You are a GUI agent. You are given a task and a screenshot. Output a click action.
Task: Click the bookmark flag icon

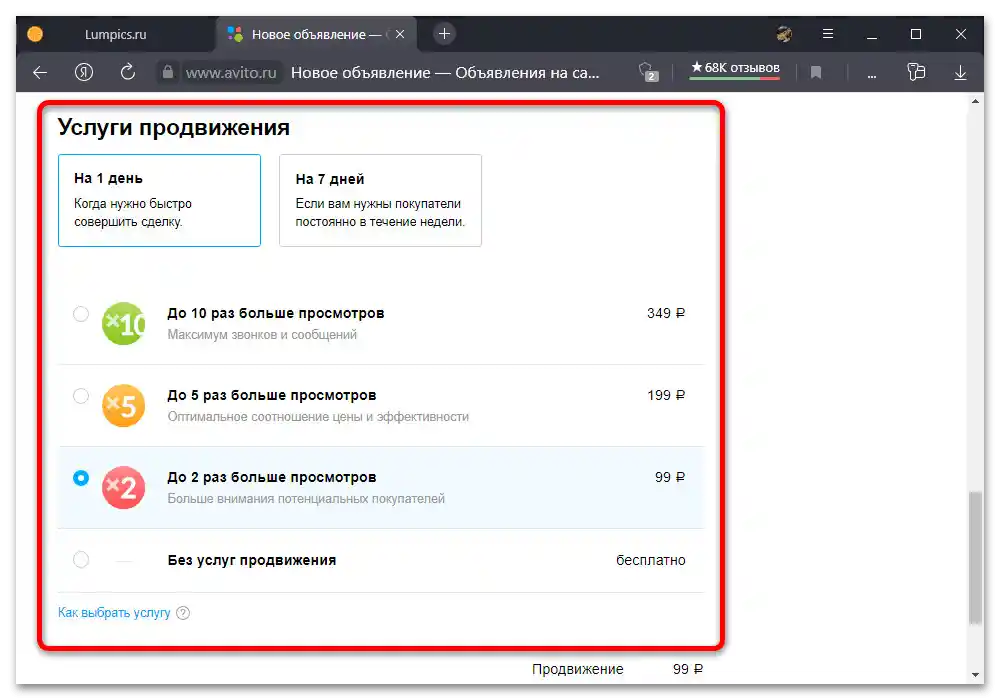click(815, 72)
